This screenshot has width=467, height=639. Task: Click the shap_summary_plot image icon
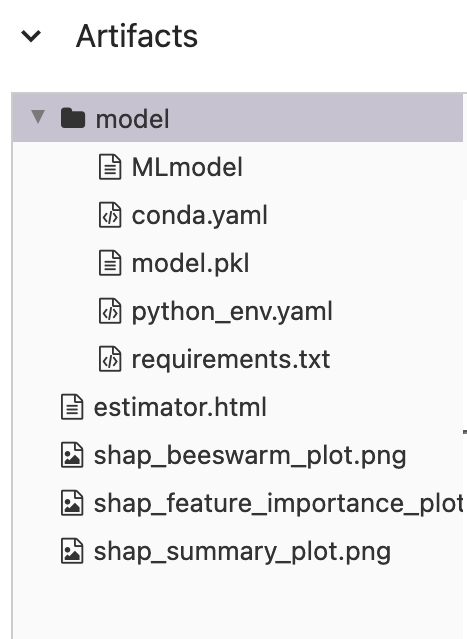72,551
